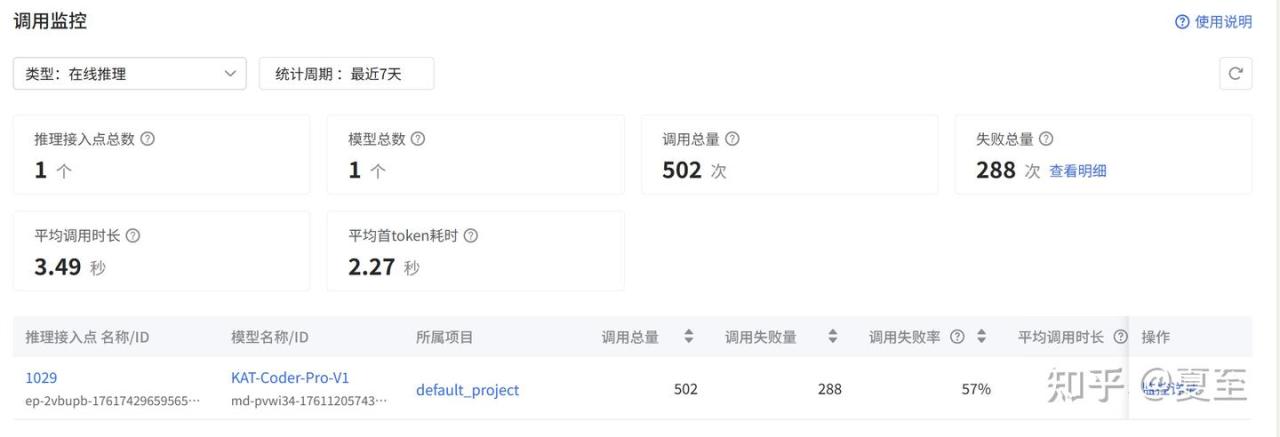The height and width of the screenshot is (437, 1280).
Task: Click 查看明细 link for failures
Action: tap(1077, 171)
